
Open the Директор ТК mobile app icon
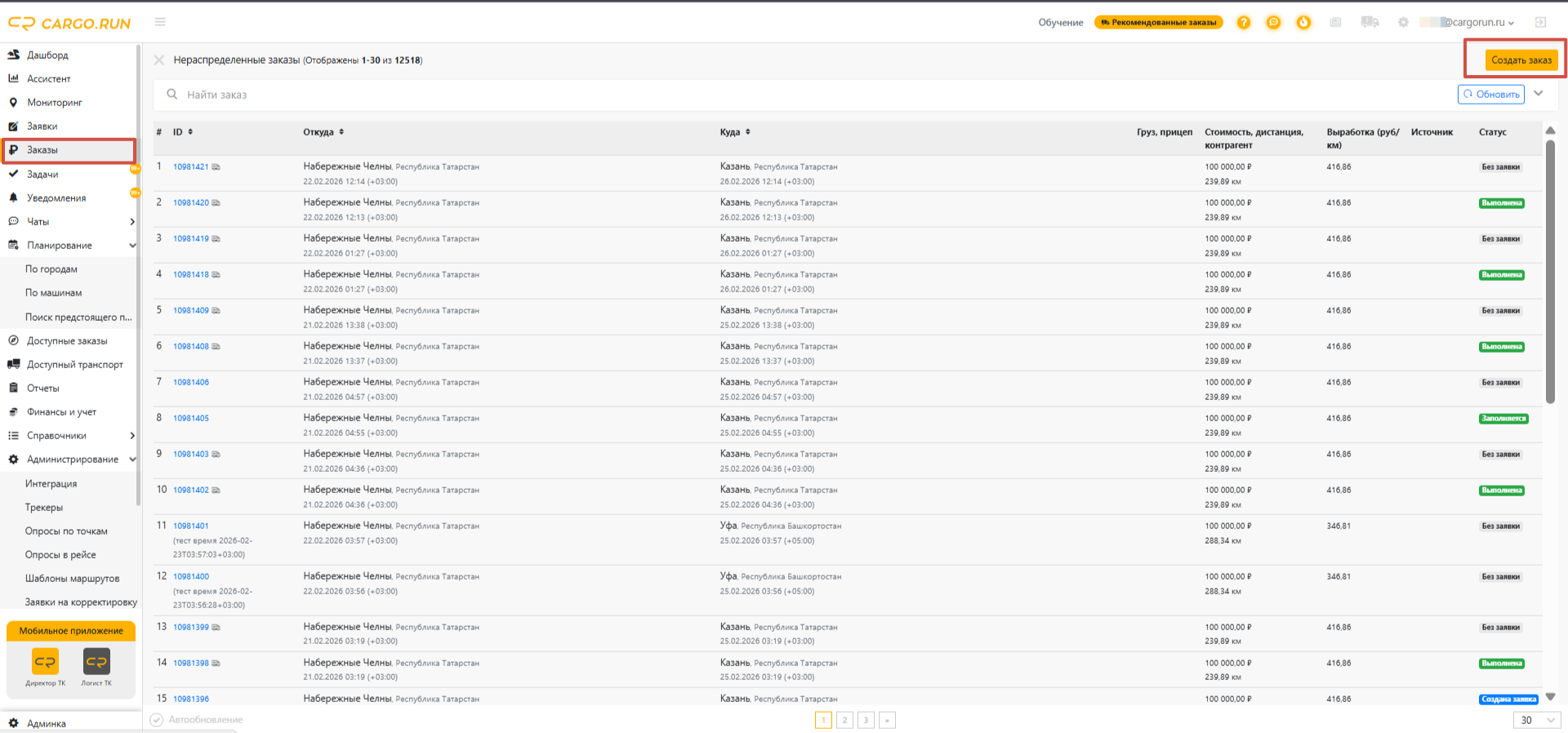(x=45, y=667)
